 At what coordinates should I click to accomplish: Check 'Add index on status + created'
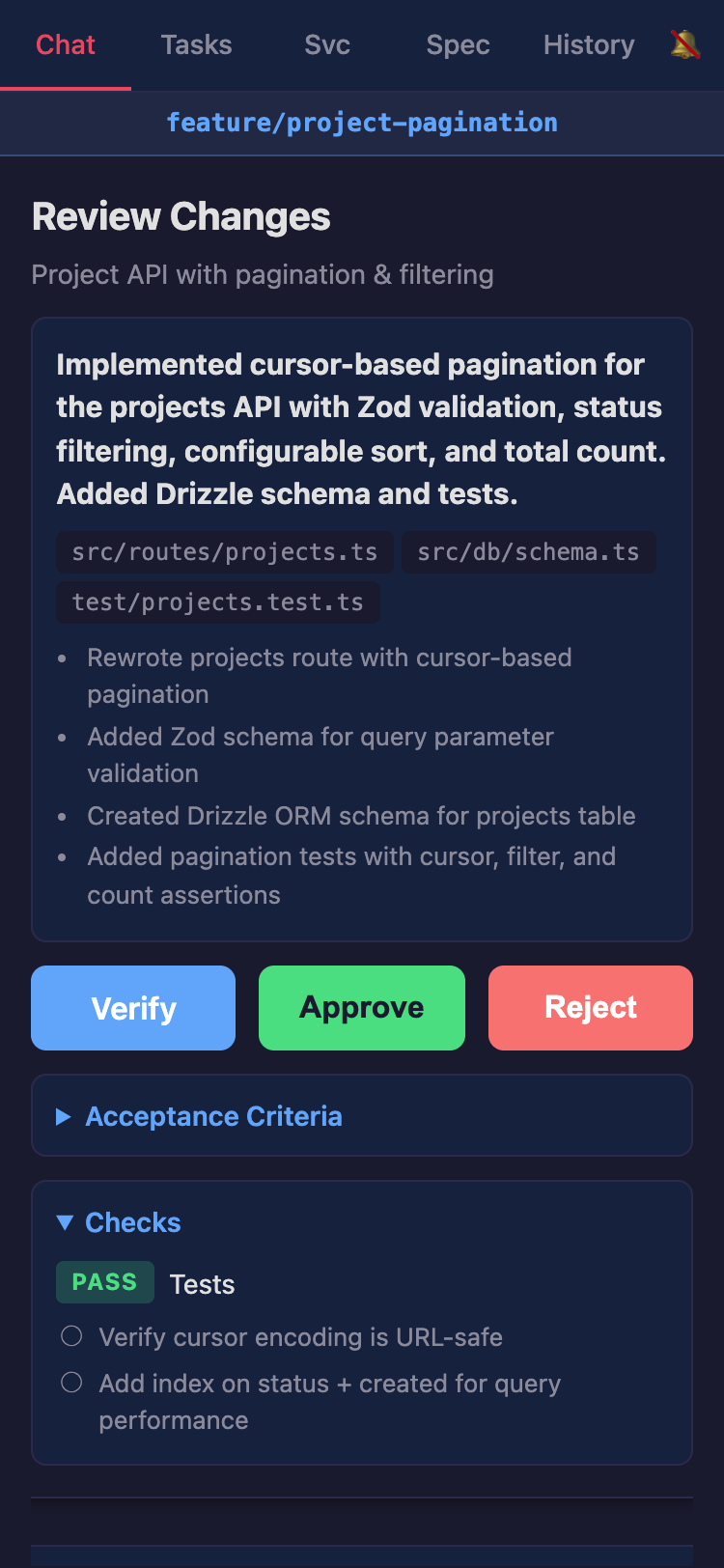tap(70, 1382)
